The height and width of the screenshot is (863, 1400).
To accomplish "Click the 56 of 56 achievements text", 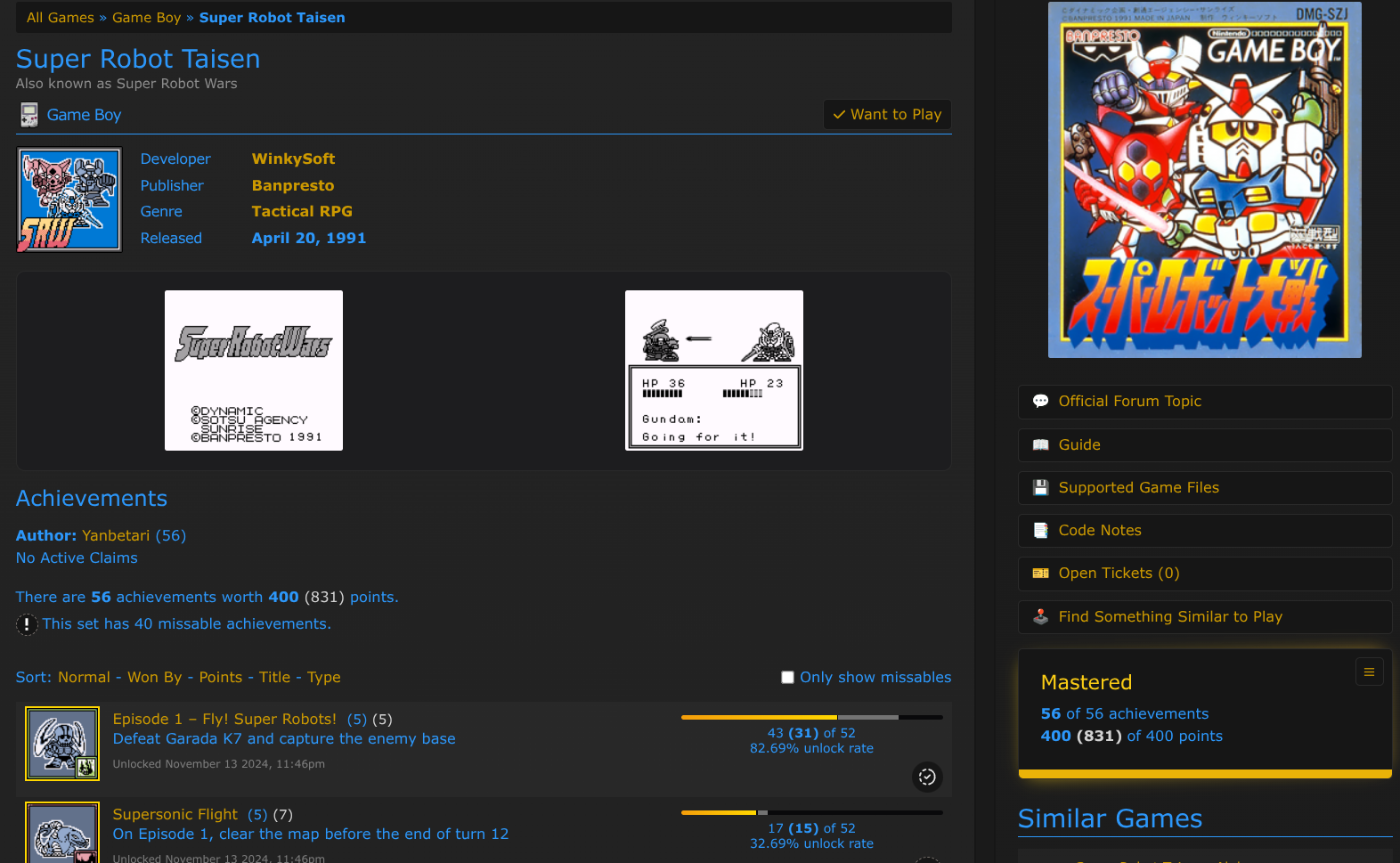I will [1125, 713].
